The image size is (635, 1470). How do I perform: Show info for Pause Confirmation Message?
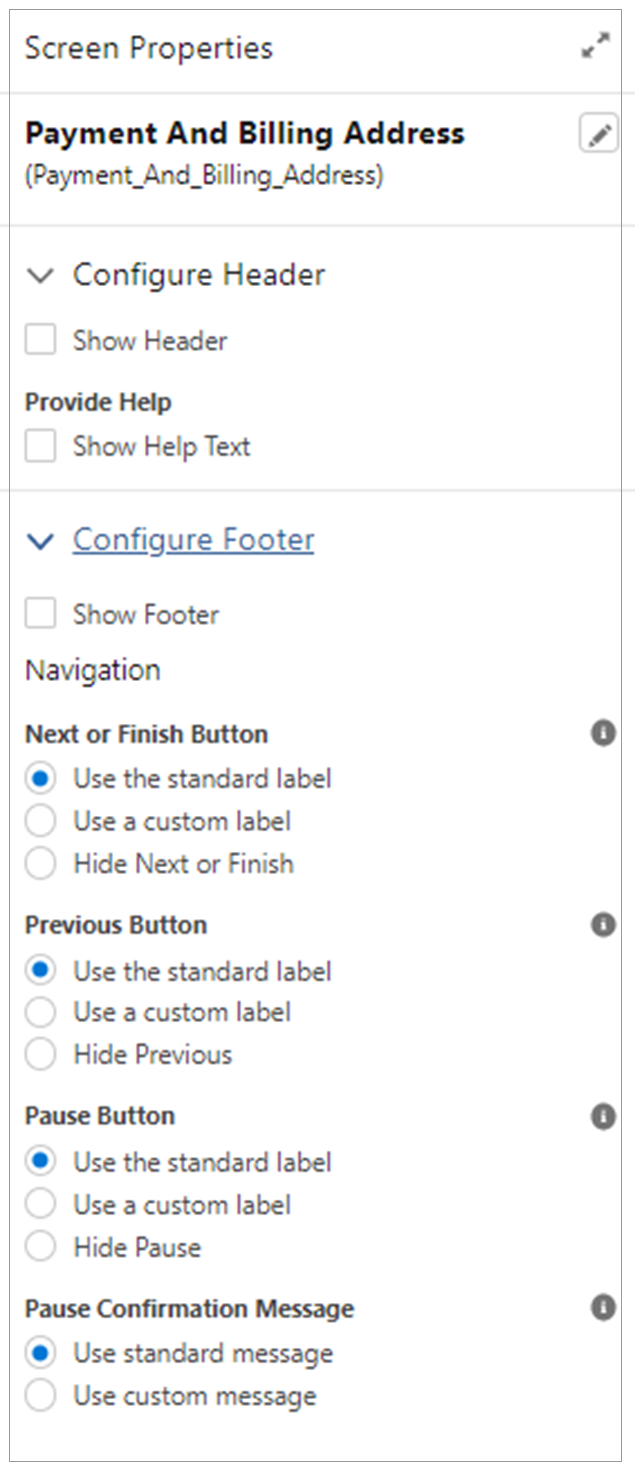pyautogui.click(x=602, y=1308)
